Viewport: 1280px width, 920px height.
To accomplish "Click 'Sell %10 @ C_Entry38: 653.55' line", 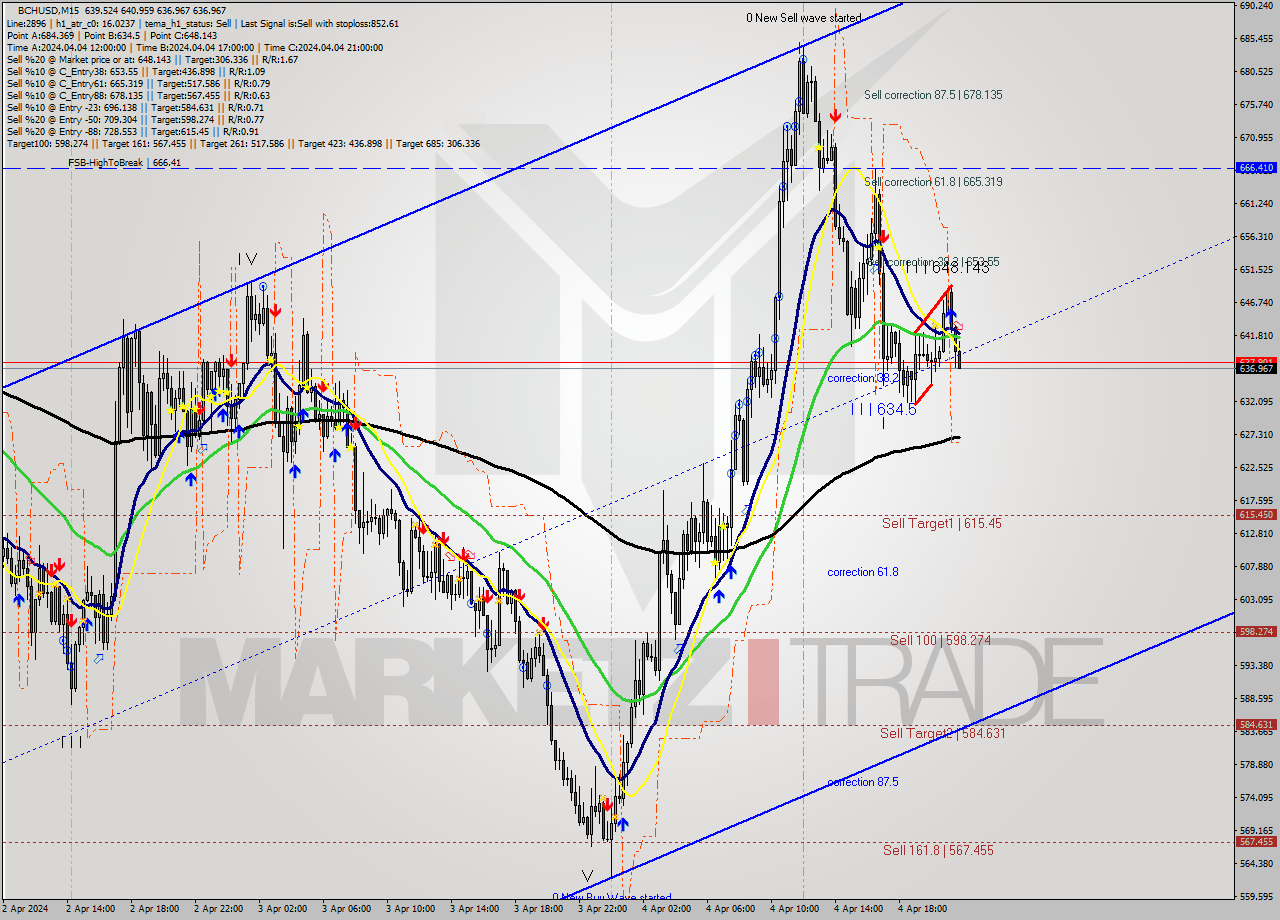I will click(x=135, y=72).
